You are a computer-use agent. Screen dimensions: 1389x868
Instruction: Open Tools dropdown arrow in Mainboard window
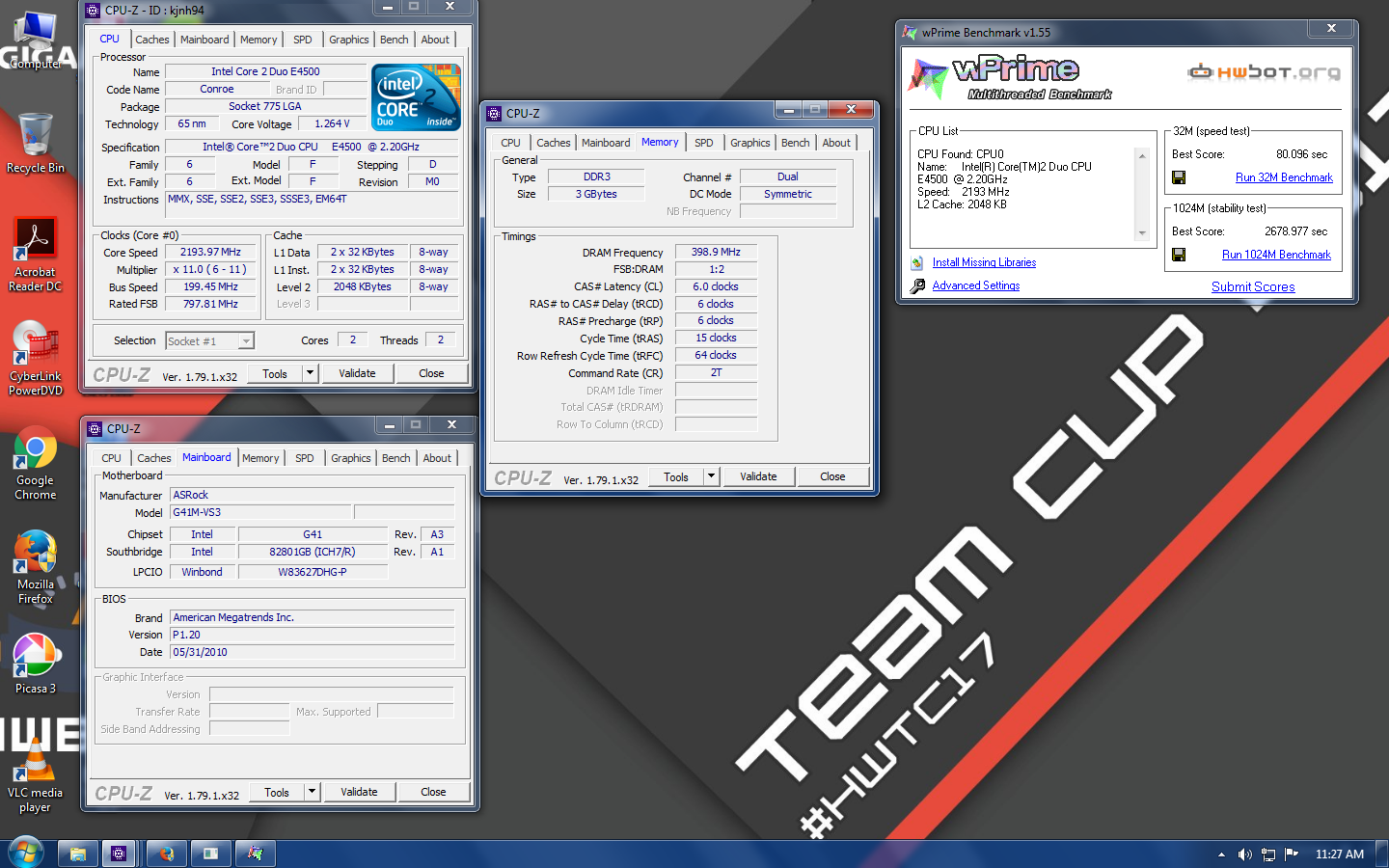point(312,792)
